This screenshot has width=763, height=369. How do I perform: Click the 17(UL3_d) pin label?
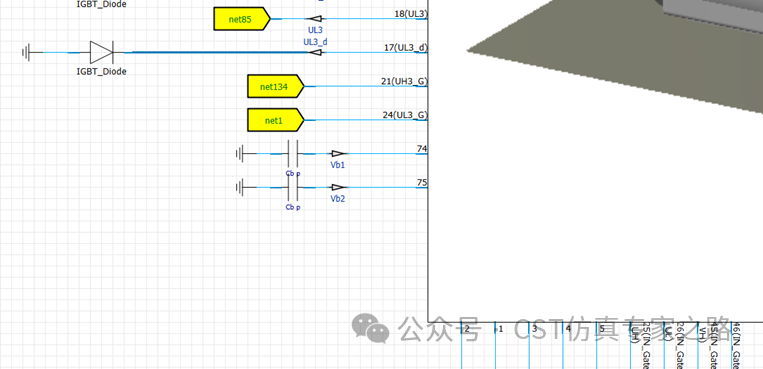point(406,47)
